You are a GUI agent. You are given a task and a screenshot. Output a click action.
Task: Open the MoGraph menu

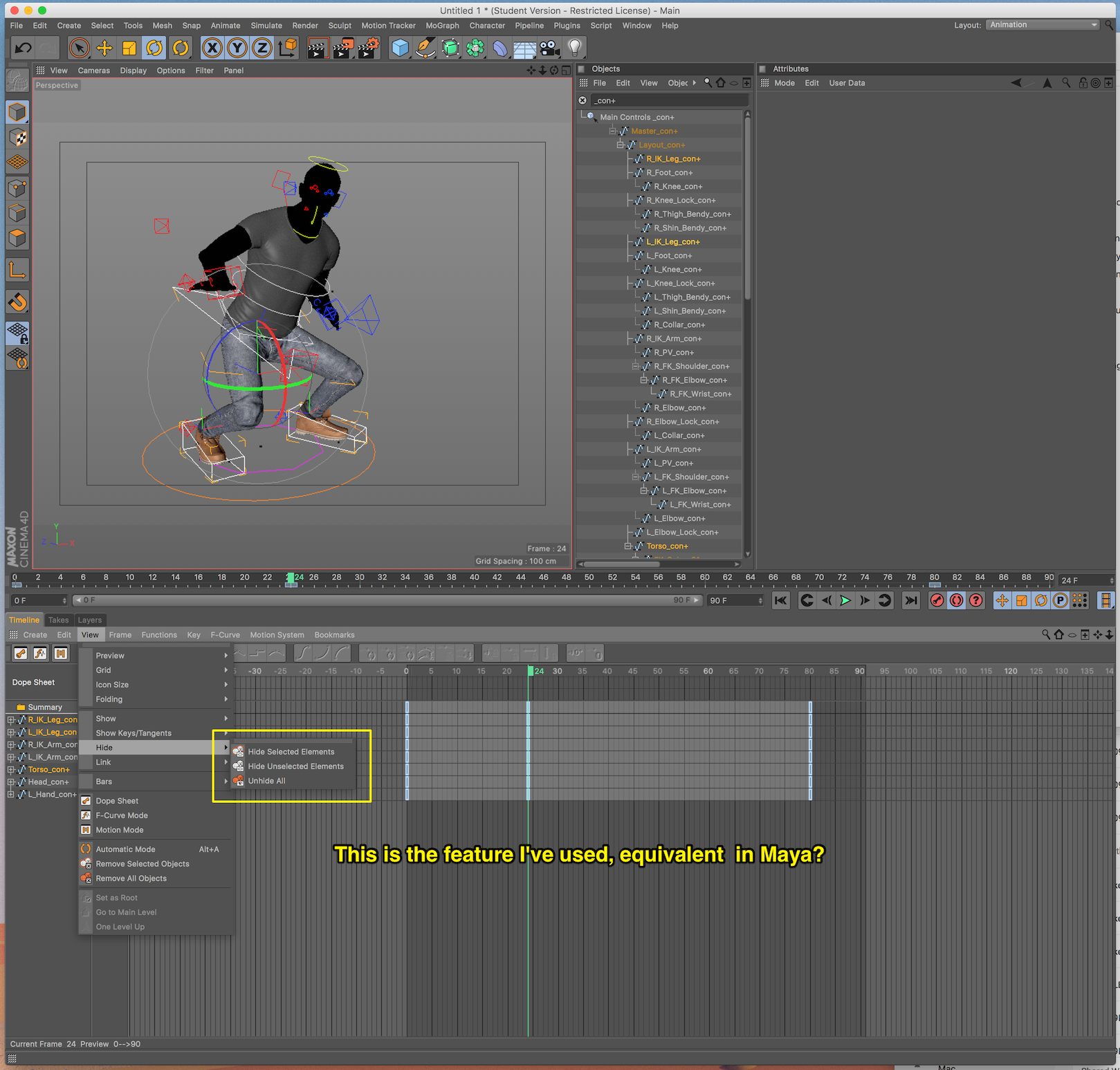[442, 26]
